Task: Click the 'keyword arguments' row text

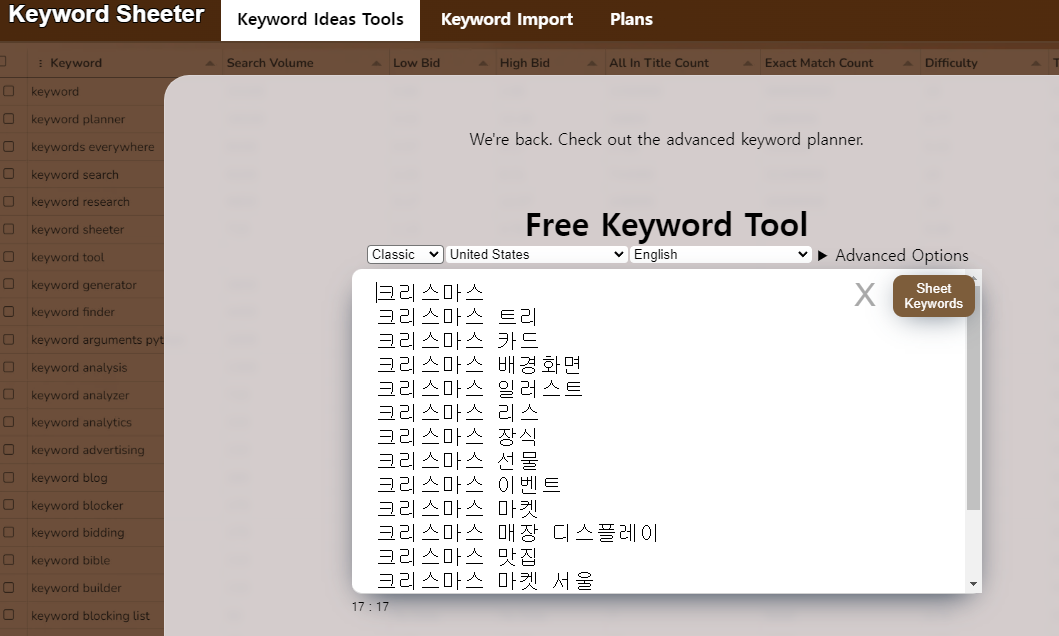Action: point(97,340)
